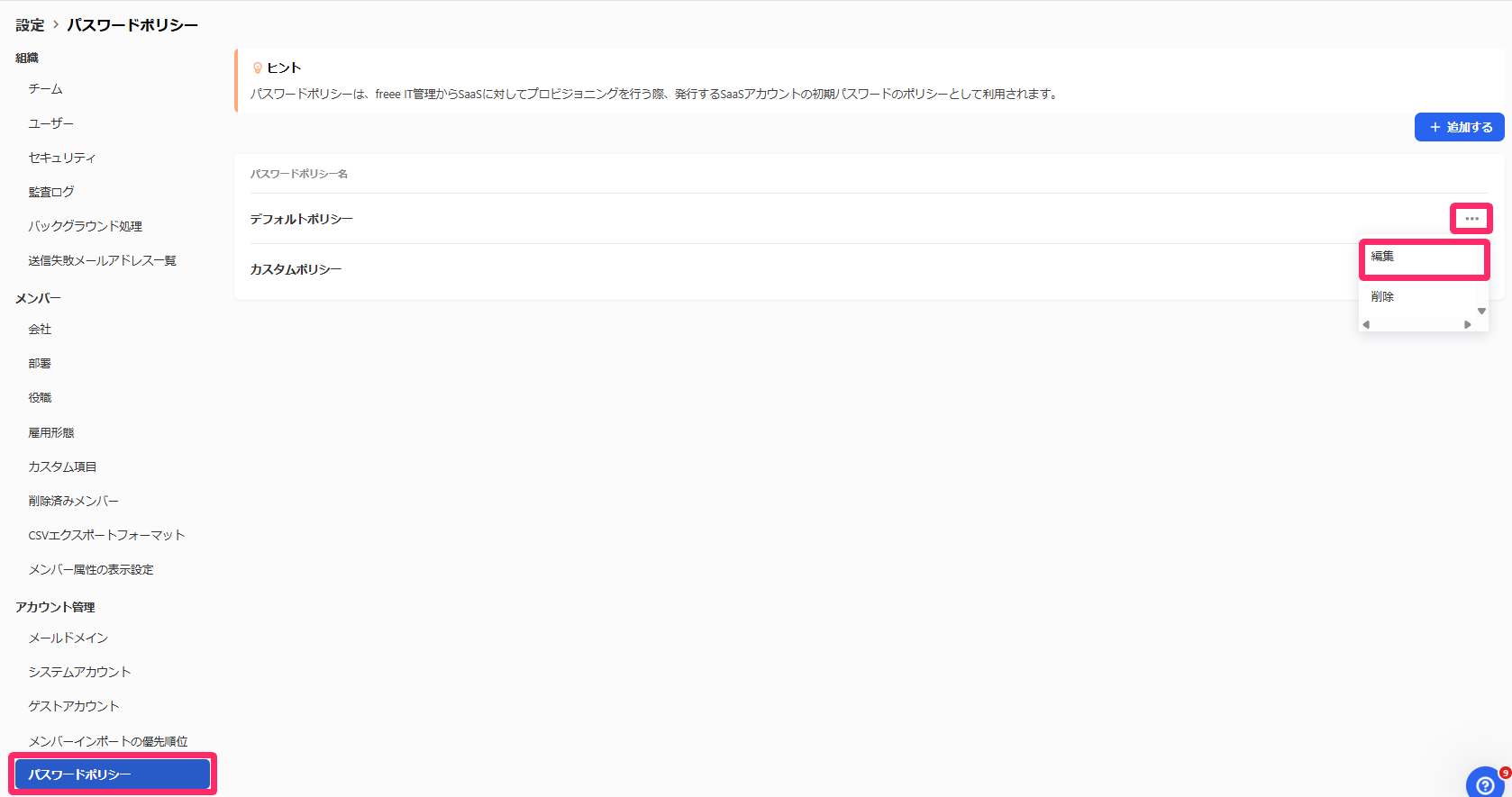
Task: Click the パスワードポリシー名 column header
Action: tap(299, 174)
